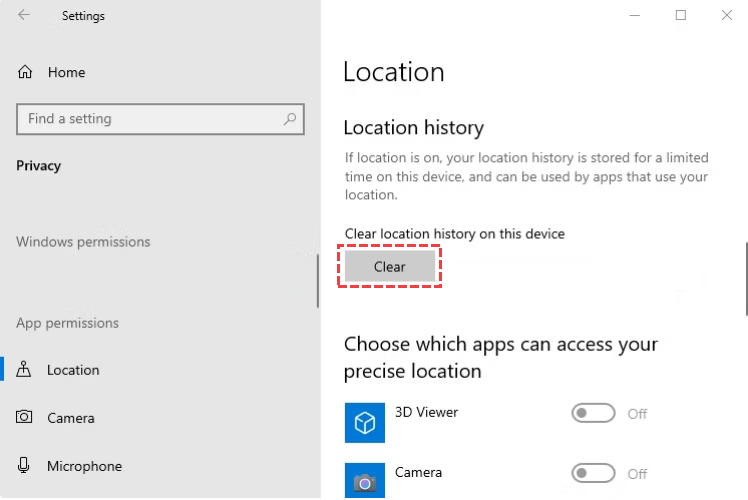
Task: Click the sidebar scrollbar thumb
Action: [x=318, y=282]
